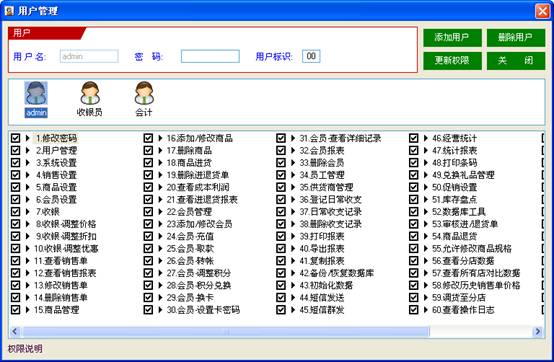Click the 密码 input field

[x=210, y=56]
